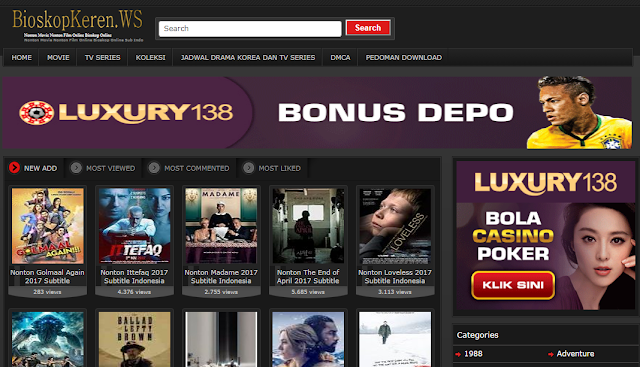Open the 1988 category link
Screen dimensions: 640x367
[473, 354]
